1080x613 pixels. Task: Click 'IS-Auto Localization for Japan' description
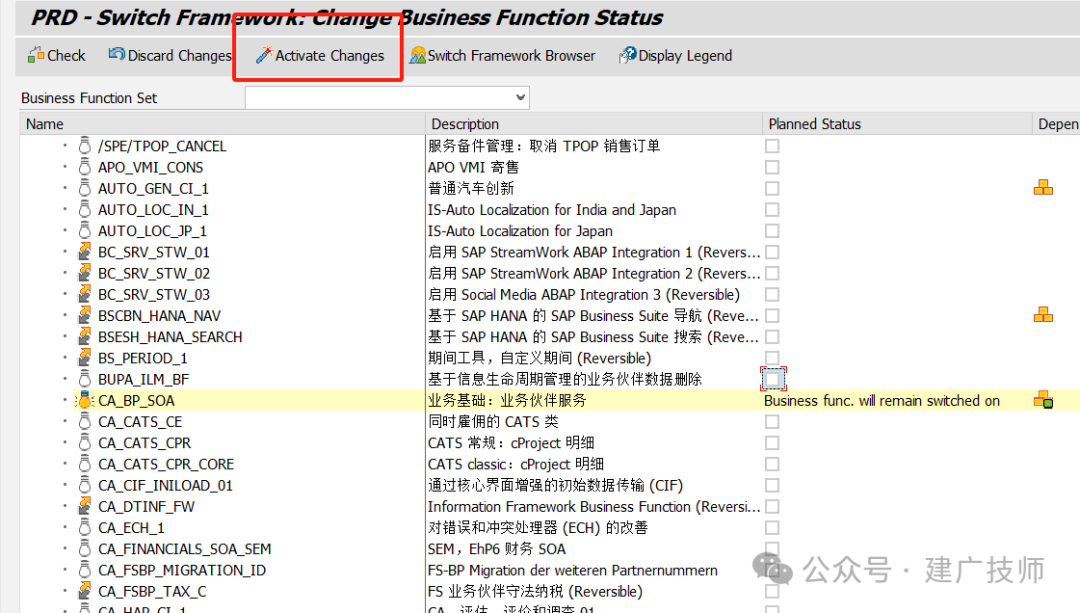[520, 231]
